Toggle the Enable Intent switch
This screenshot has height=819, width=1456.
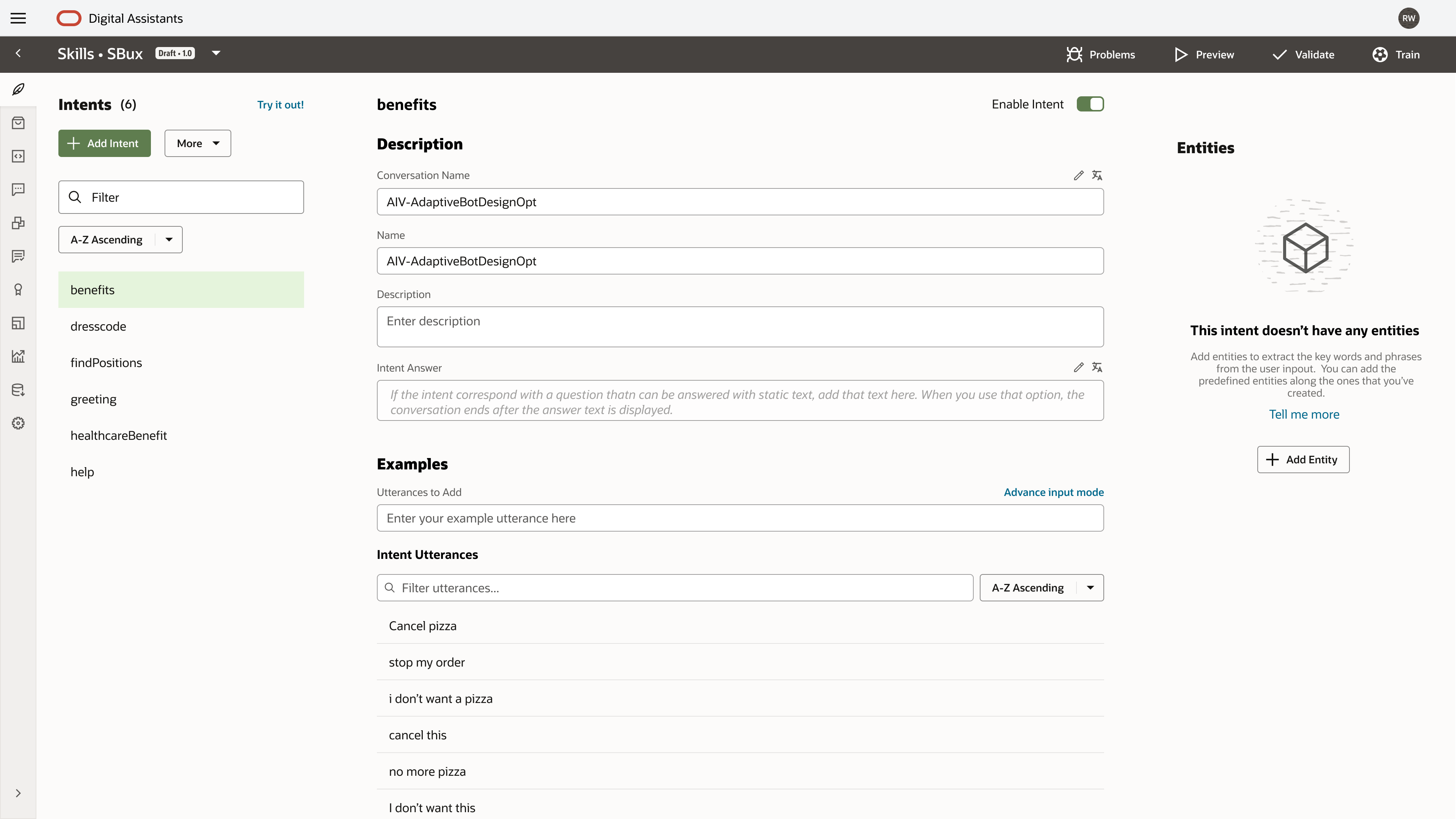(x=1090, y=104)
